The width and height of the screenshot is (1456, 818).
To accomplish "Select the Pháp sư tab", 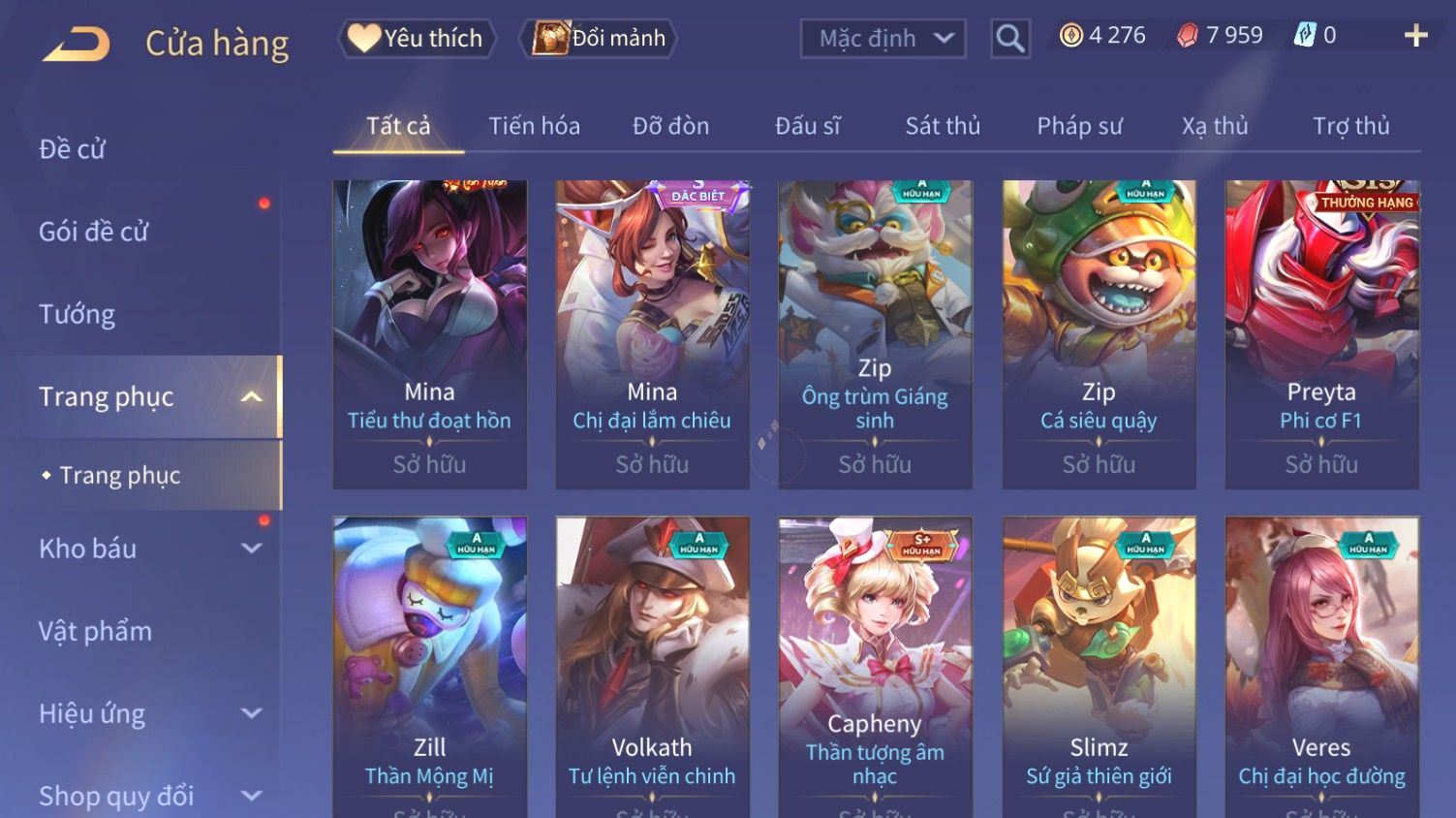I will (1079, 126).
